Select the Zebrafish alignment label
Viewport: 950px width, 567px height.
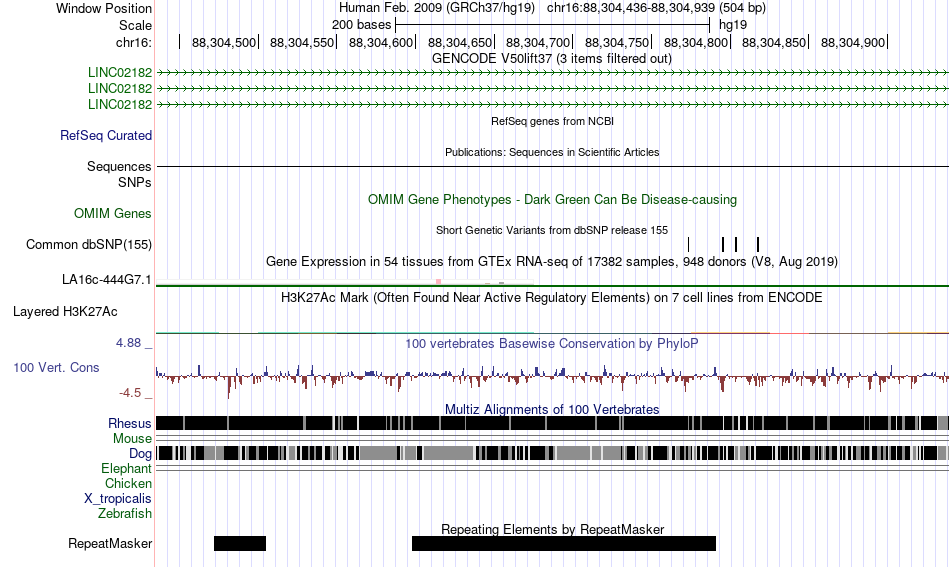pyautogui.click(x=125, y=514)
